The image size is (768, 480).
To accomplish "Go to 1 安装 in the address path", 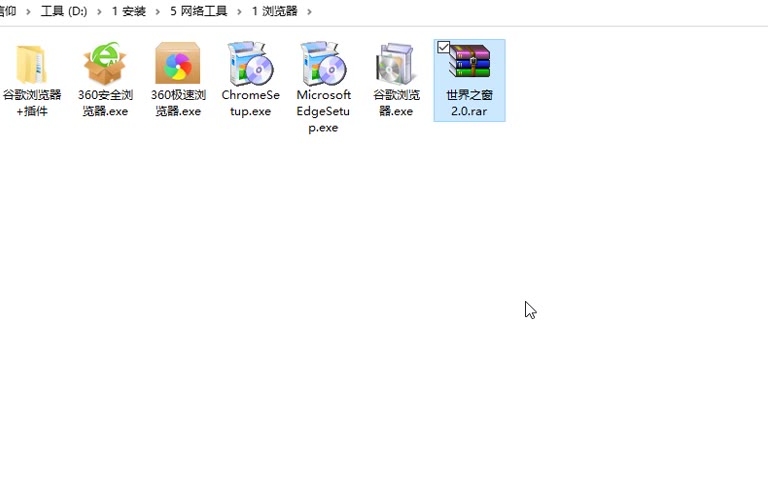I will (128, 11).
